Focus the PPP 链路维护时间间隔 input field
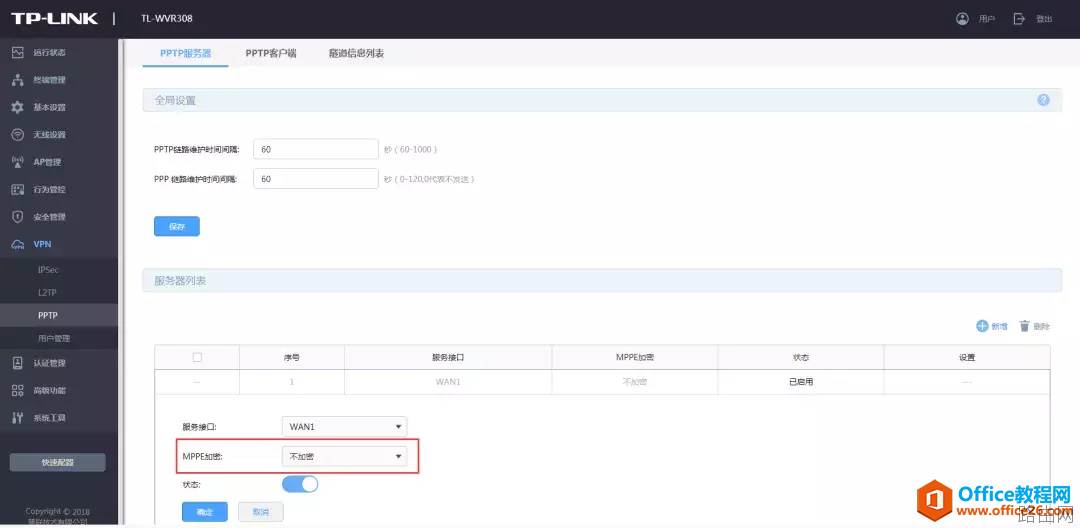 [316, 179]
